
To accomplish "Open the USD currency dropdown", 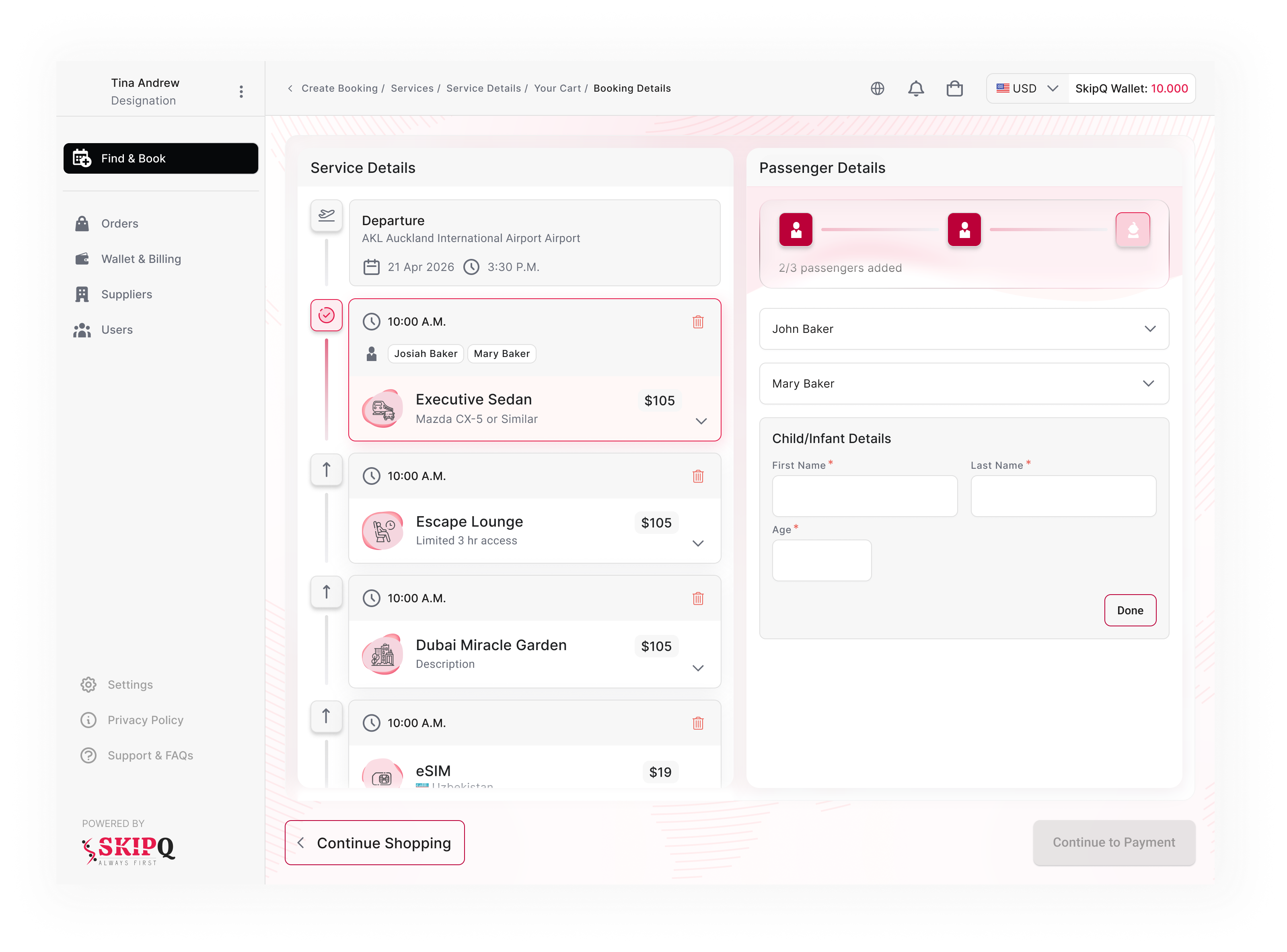I will pyautogui.click(x=1027, y=88).
